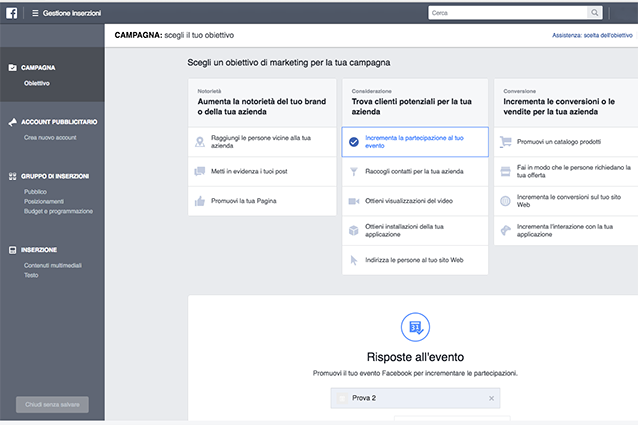The image size is (638, 425).
Task: Select Promuovi la tua Pagina objective
Action: point(262,201)
